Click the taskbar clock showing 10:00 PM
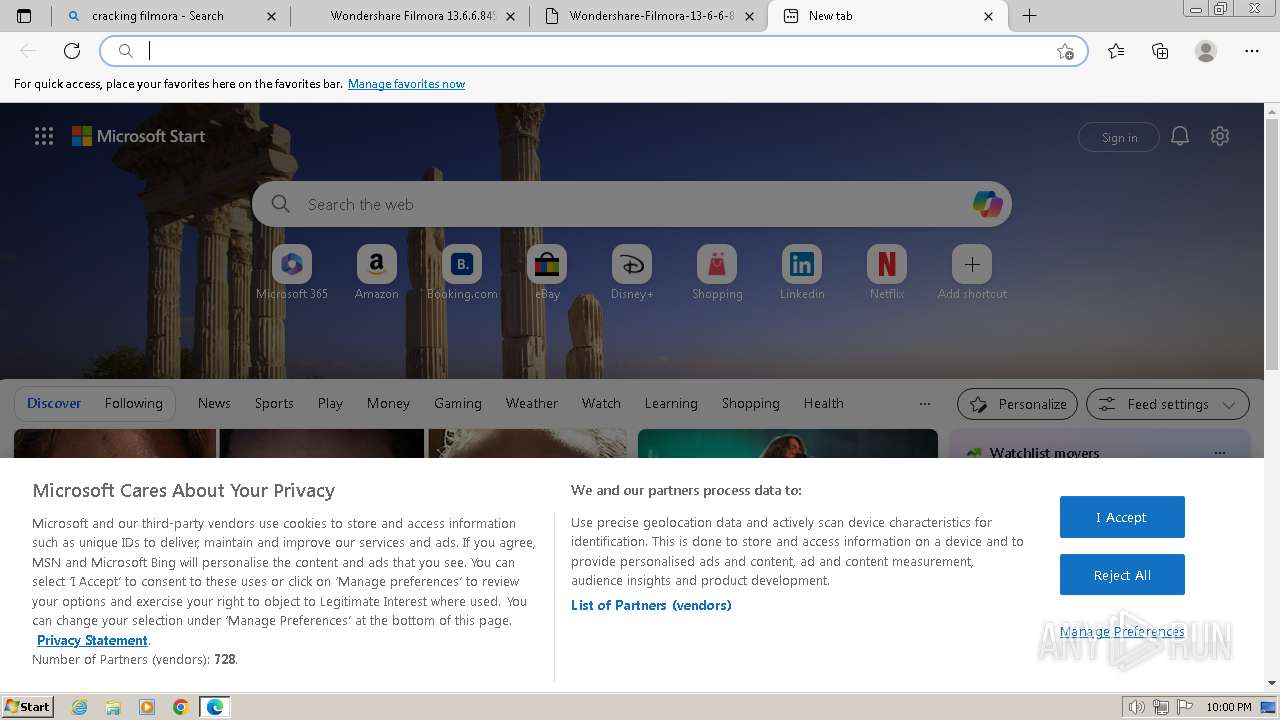The image size is (1280, 720). 1229,707
